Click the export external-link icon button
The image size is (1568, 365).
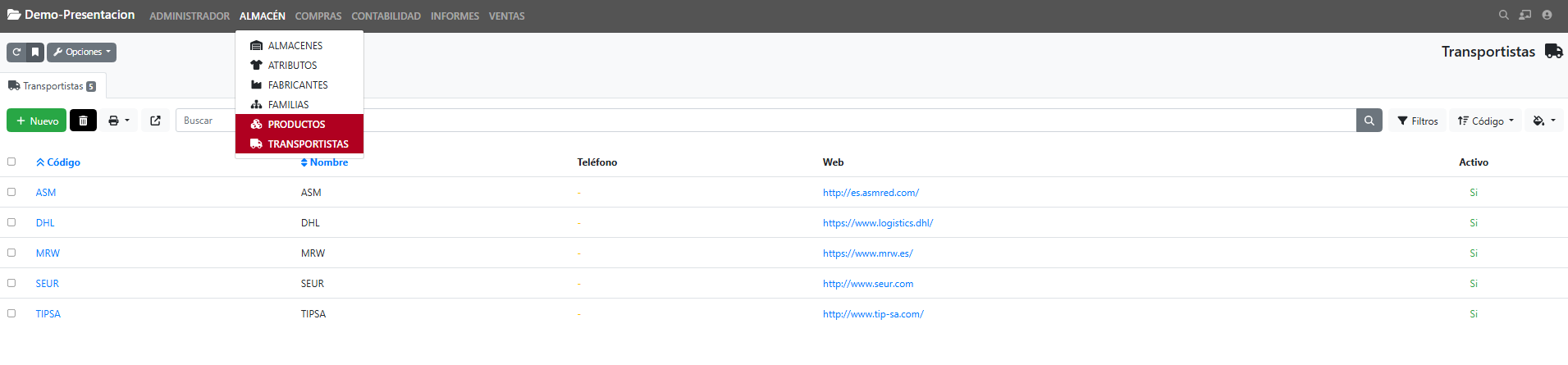tap(155, 121)
